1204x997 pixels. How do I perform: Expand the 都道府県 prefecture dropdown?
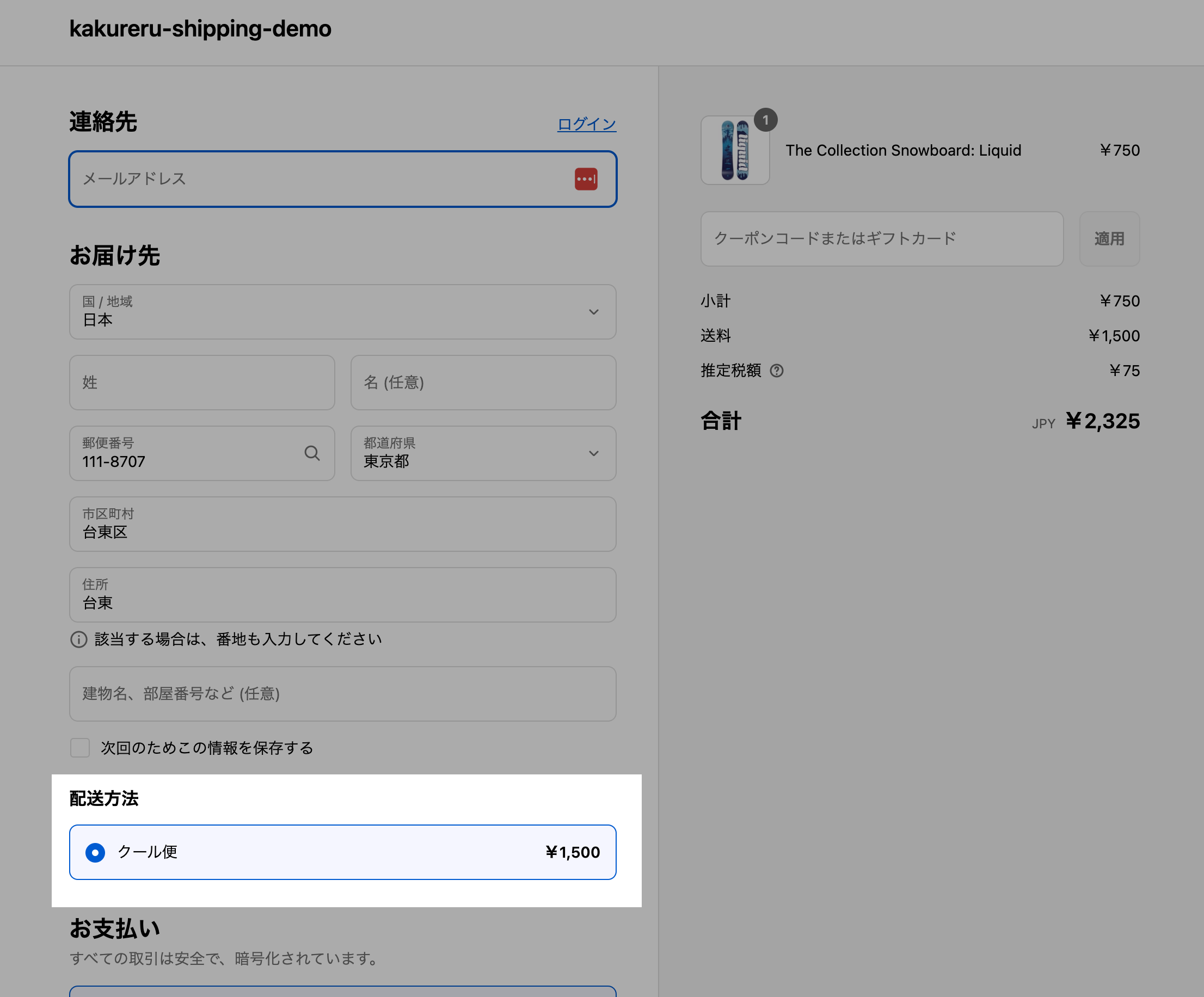(483, 453)
